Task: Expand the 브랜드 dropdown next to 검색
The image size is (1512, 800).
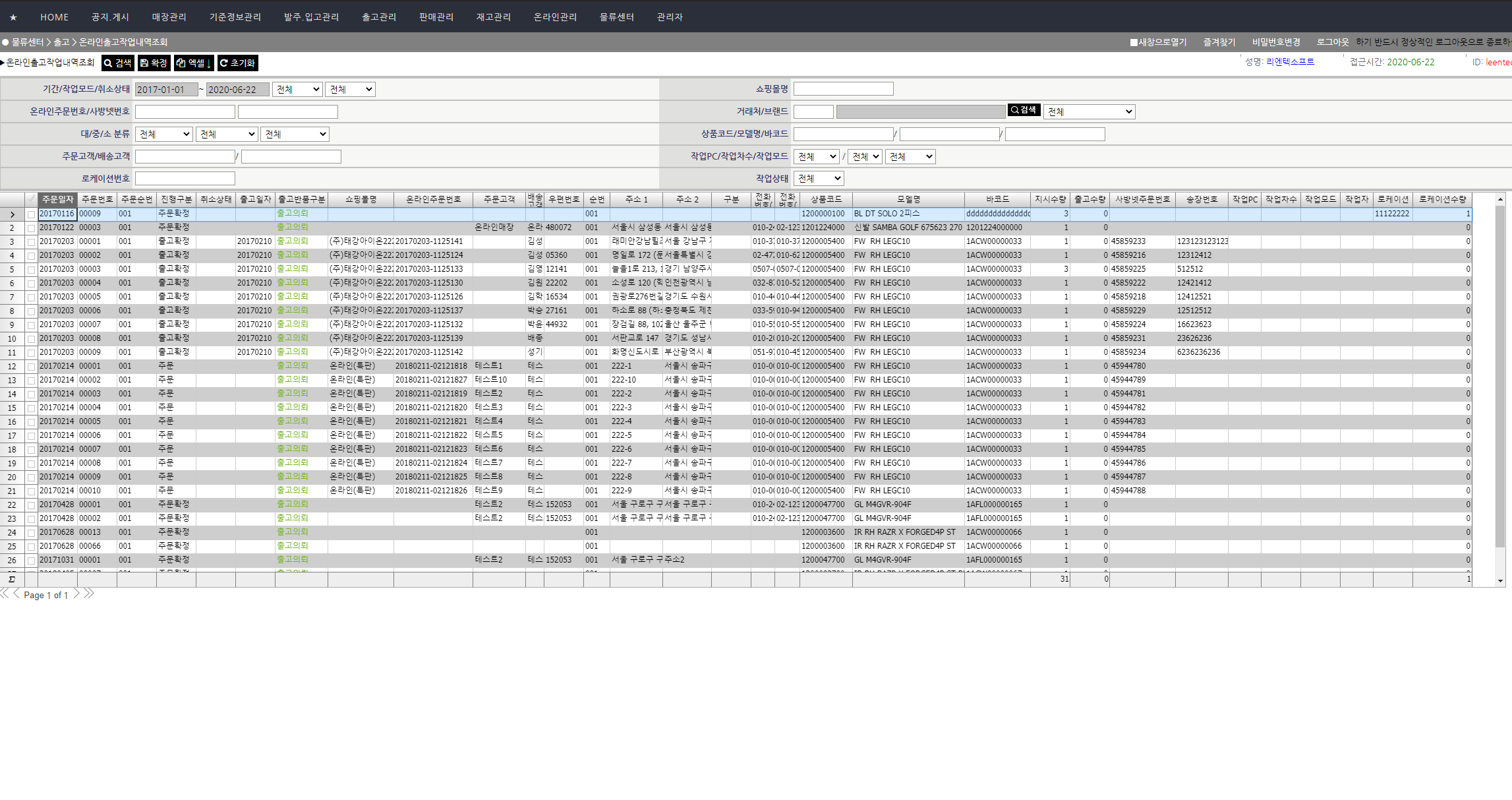Action: click(x=1089, y=111)
